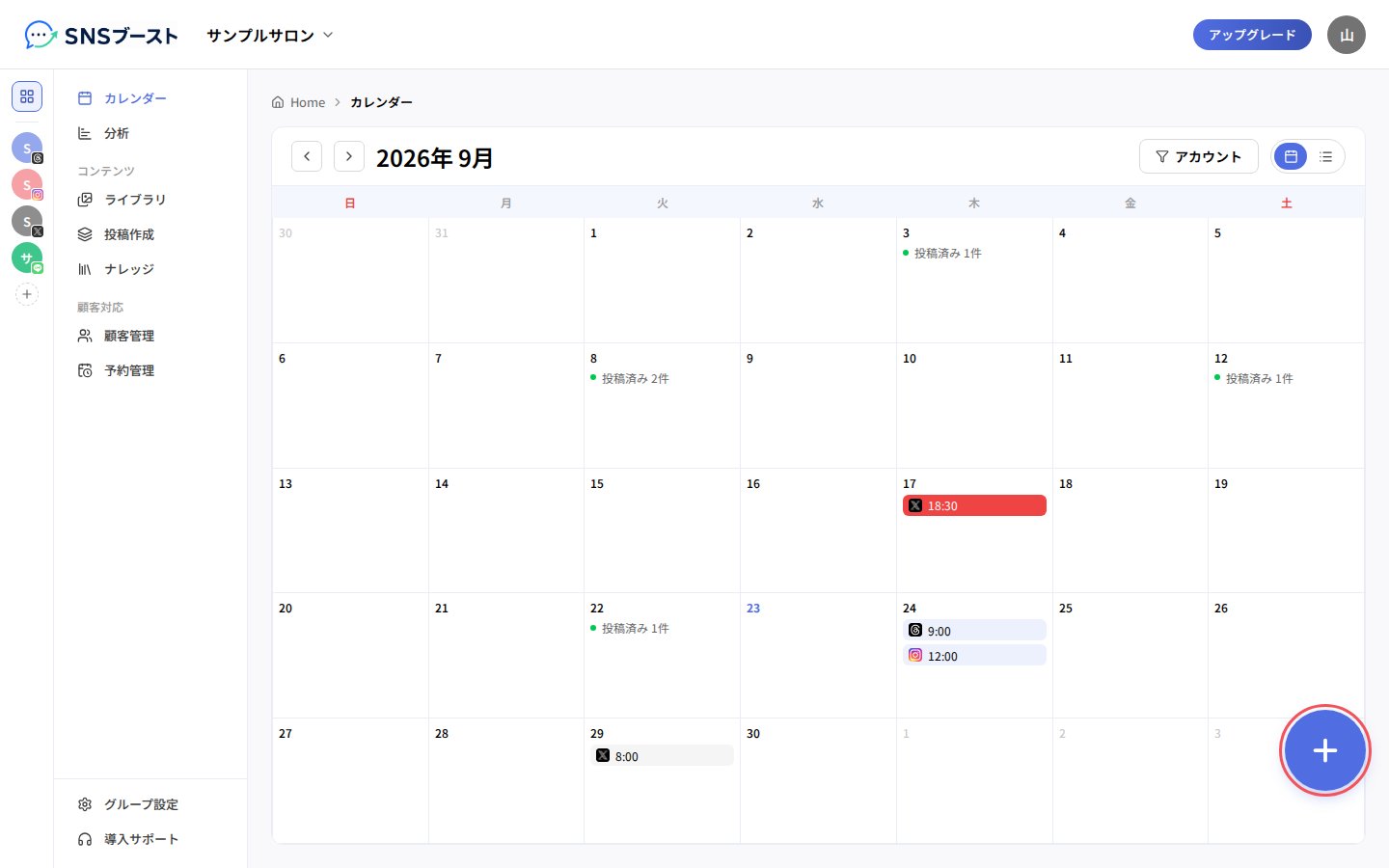Click 投稿済み 1件 on September 22
Viewport: 1389px width, 868px height.
(x=630, y=629)
